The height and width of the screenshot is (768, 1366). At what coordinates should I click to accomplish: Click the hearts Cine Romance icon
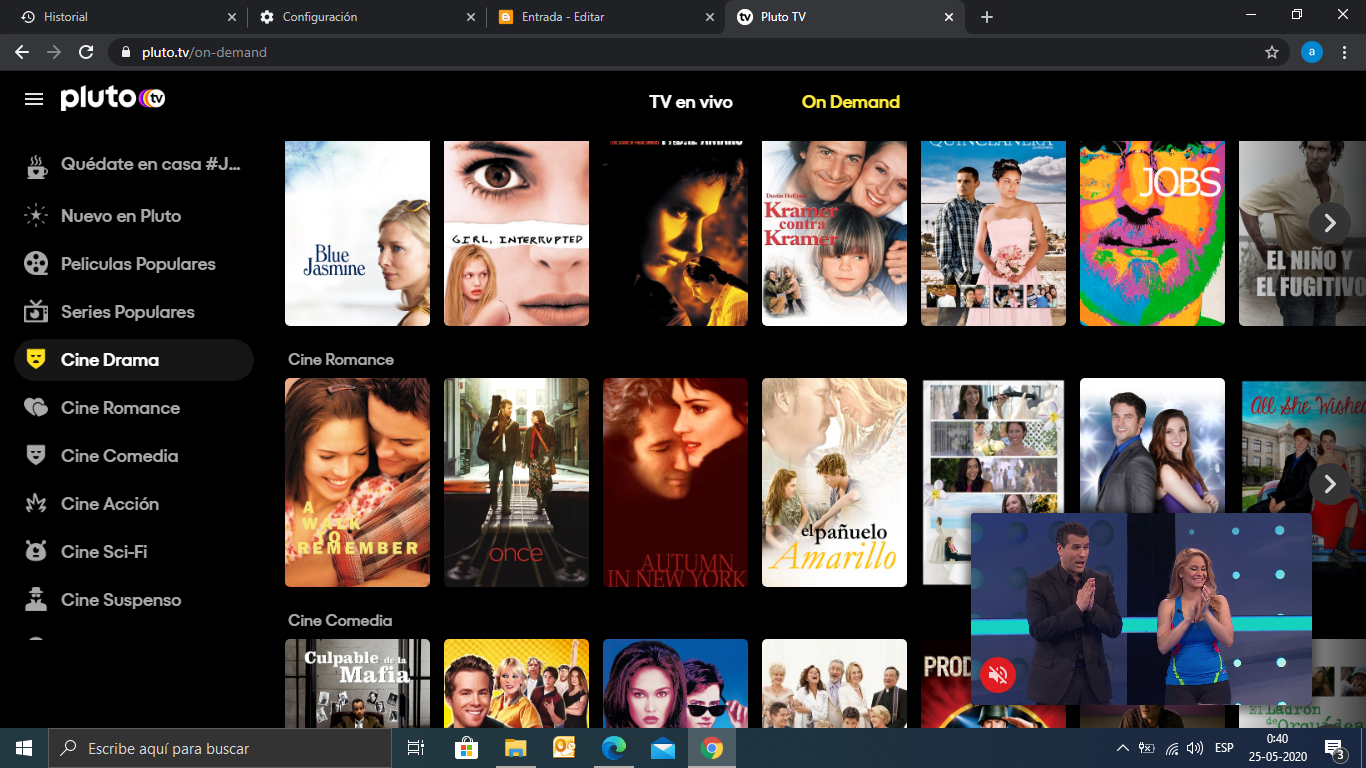point(36,408)
